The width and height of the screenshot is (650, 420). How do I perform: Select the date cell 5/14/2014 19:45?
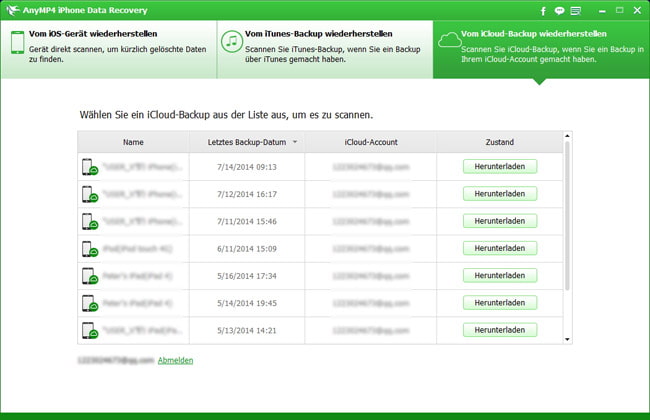coord(247,303)
